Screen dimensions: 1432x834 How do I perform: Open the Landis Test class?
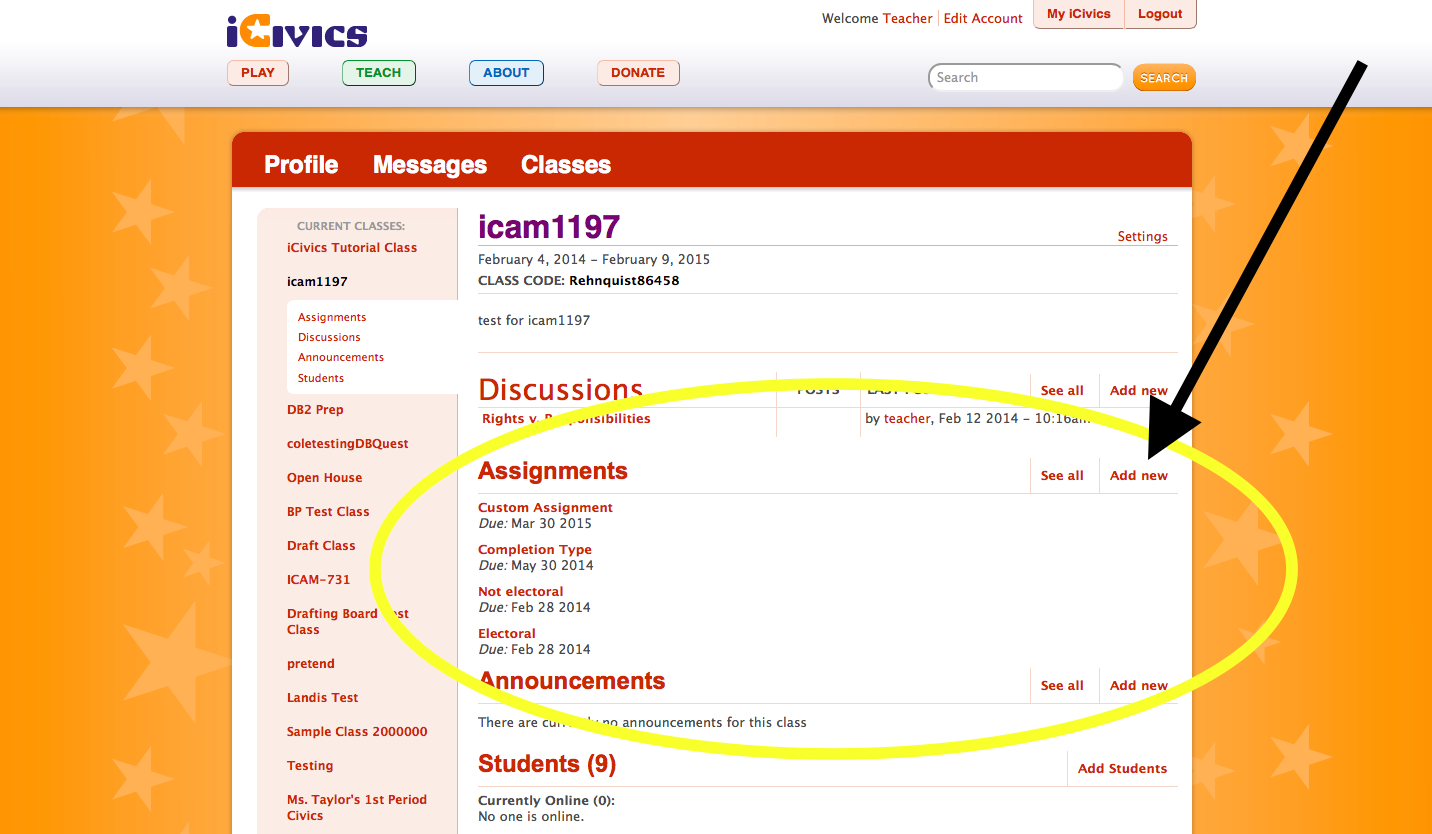coord(322,698)
